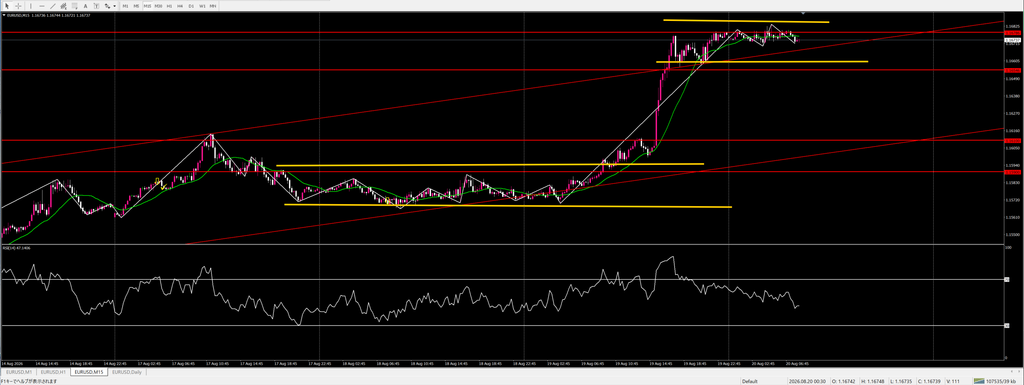This screenshot has width=1024, height=385.
Task: Select the Fibonacci retracement tool
Action: click(x=74, y=6)
